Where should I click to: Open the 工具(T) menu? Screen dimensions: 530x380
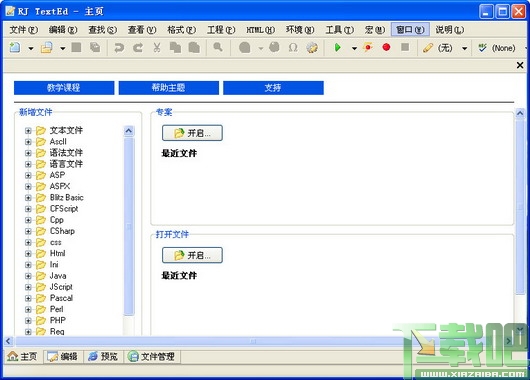click(340, 30)
